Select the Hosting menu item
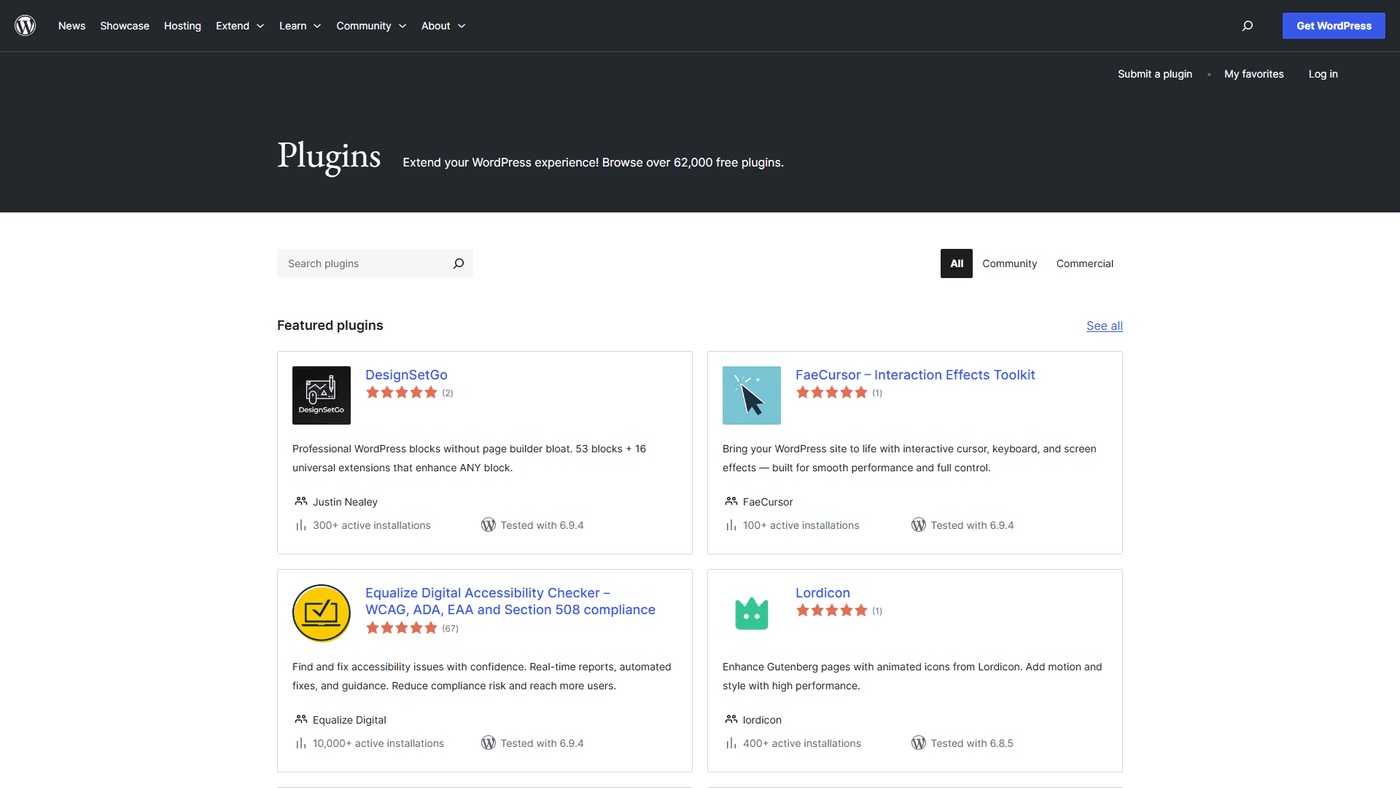The image size is (1400, 788). 182,25
